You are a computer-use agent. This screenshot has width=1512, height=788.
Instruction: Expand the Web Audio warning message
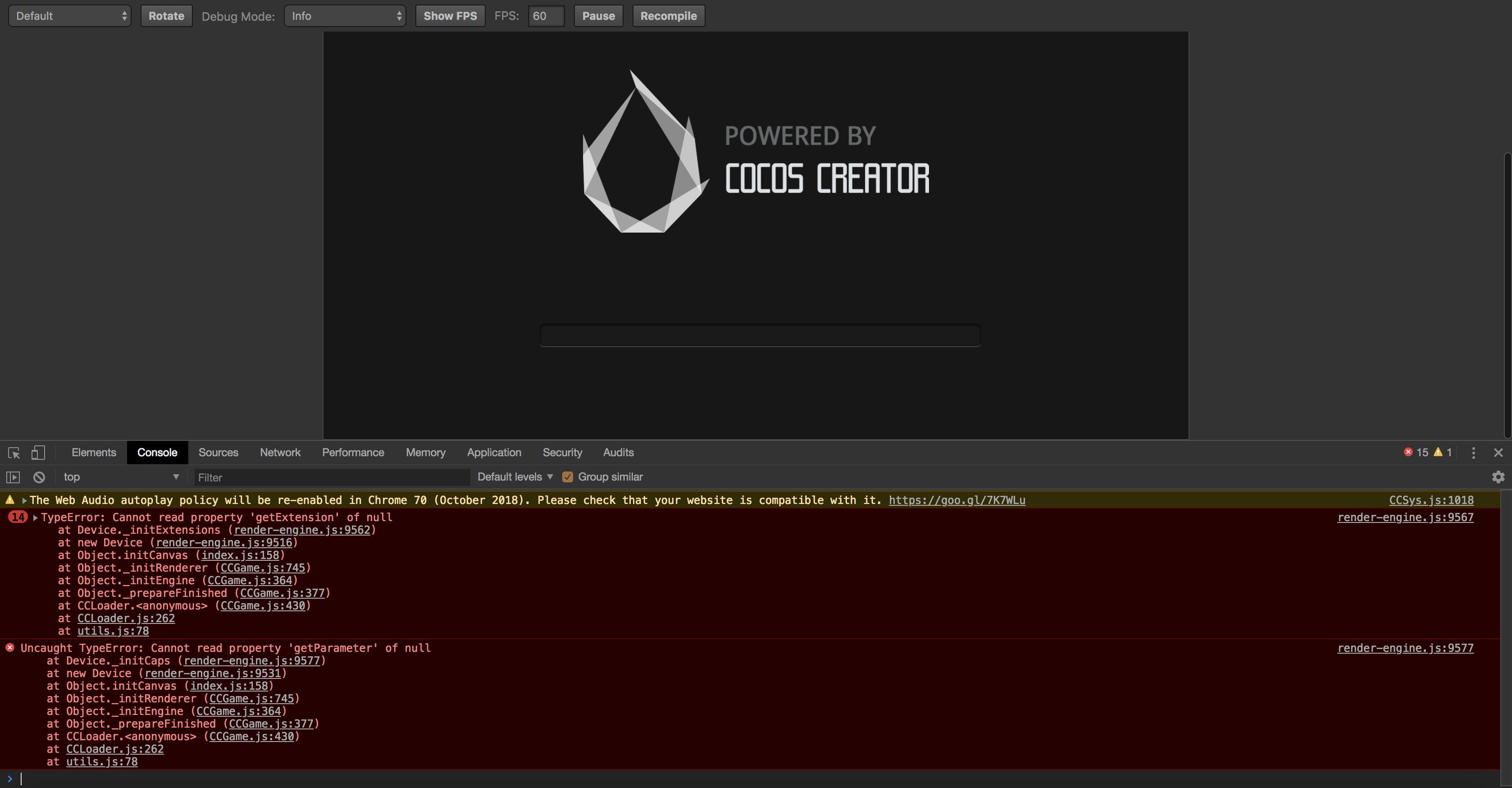pyautogui.click(x=24, y=501)
